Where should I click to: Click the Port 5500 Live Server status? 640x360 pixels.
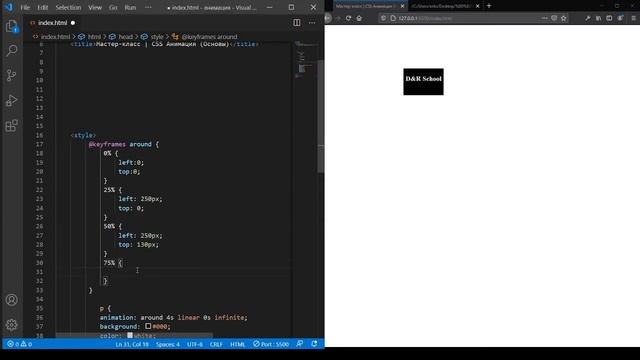point(271,344)
